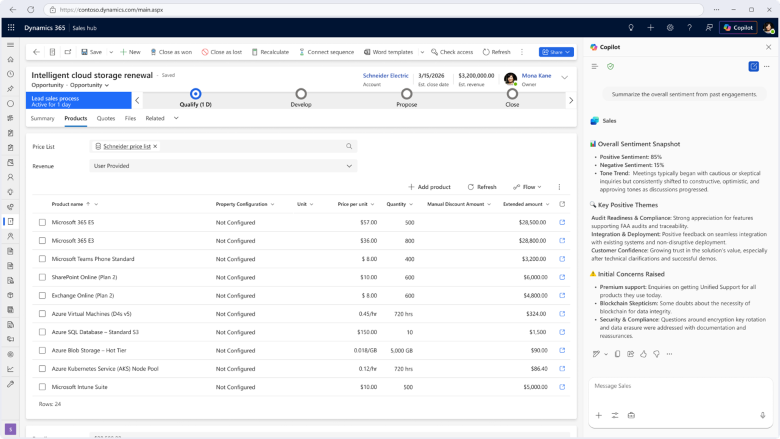Viewport: 780px width, 439px height.
Task: Open settings gear in header
Action: [x=670, y=28]
